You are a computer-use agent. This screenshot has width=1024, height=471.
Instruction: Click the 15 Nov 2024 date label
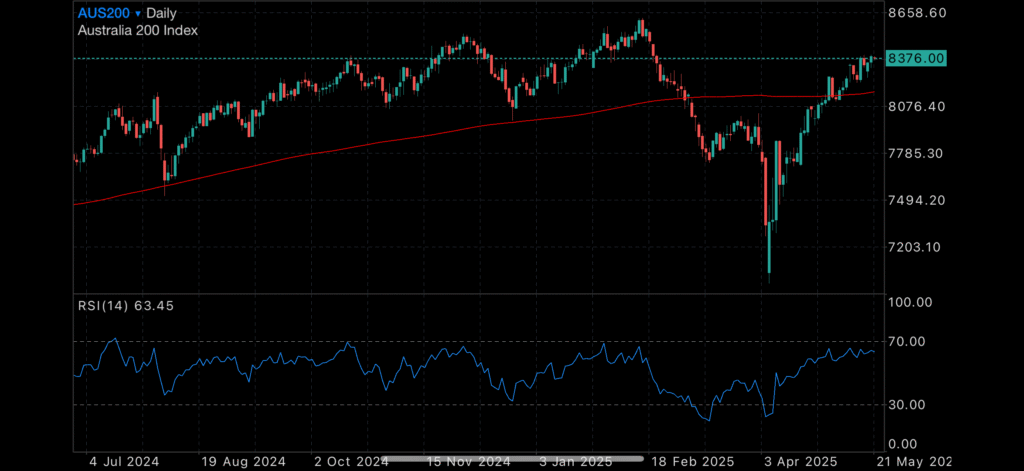[468, 463]
